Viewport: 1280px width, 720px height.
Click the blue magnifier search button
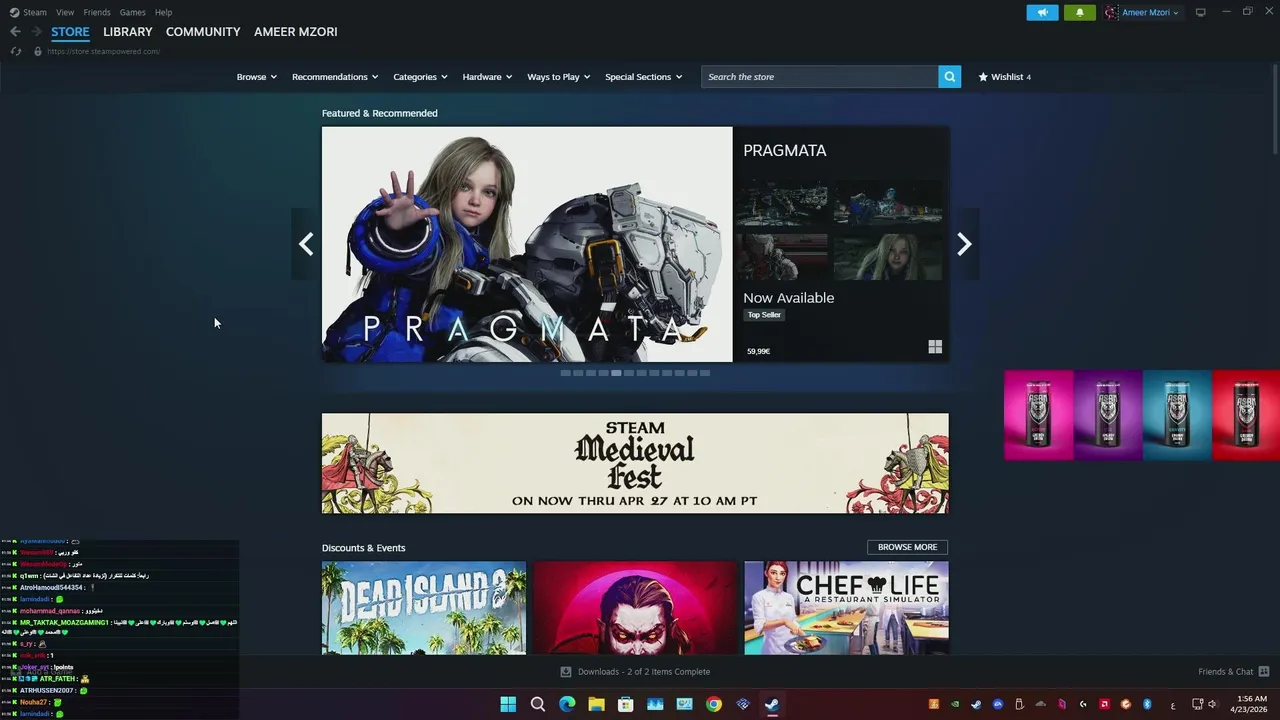(949, 77)
